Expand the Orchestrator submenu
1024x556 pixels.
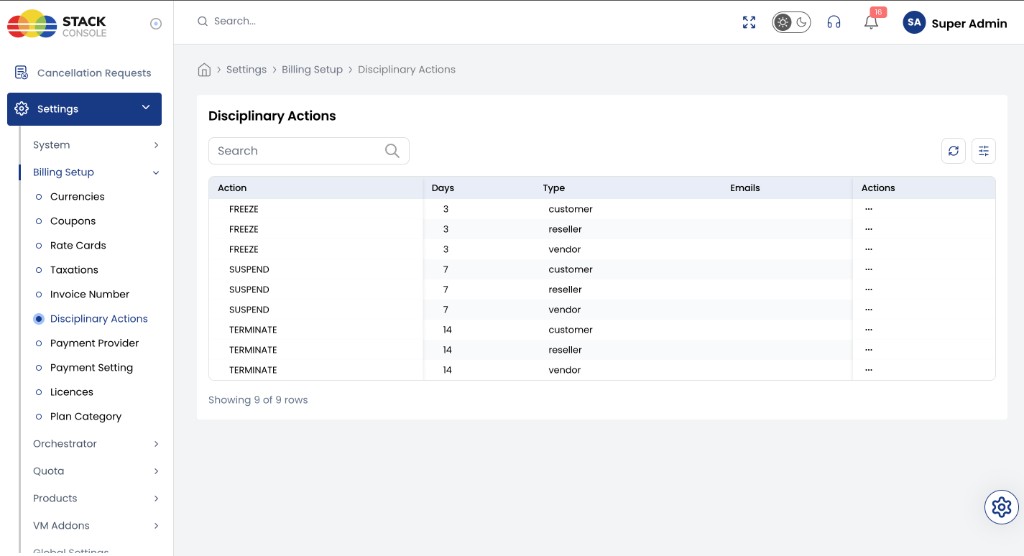point(96,444)
